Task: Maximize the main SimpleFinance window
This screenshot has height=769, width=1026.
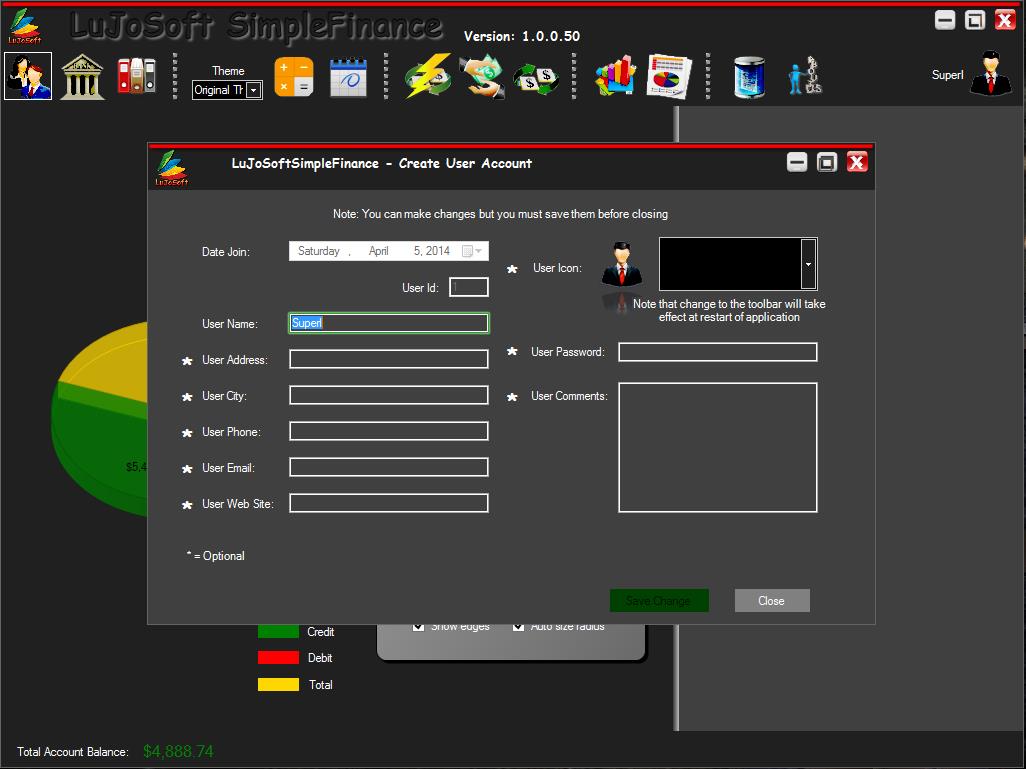Action: 974,20
